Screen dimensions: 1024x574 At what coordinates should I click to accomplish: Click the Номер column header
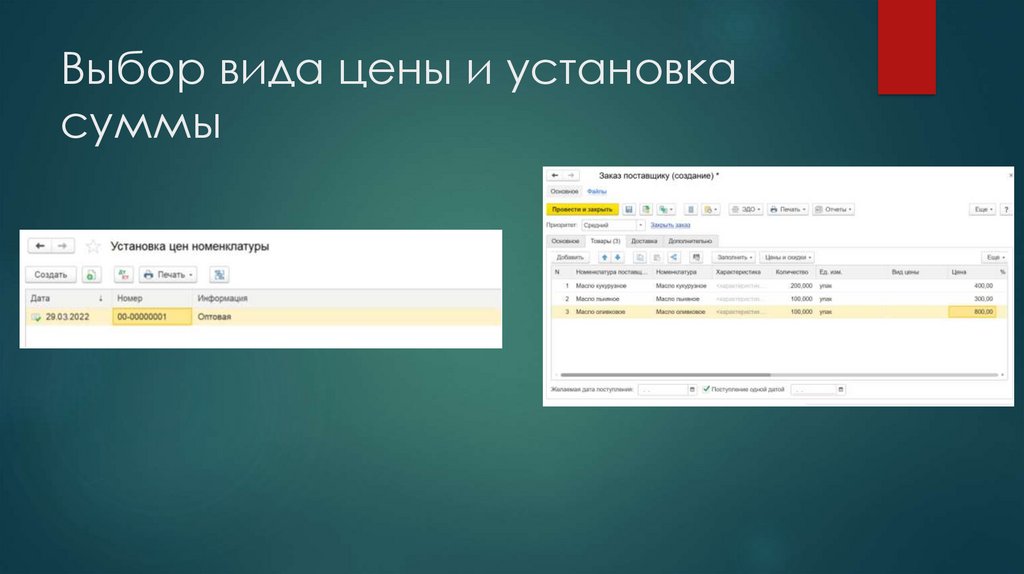click(x=152, y=298)
